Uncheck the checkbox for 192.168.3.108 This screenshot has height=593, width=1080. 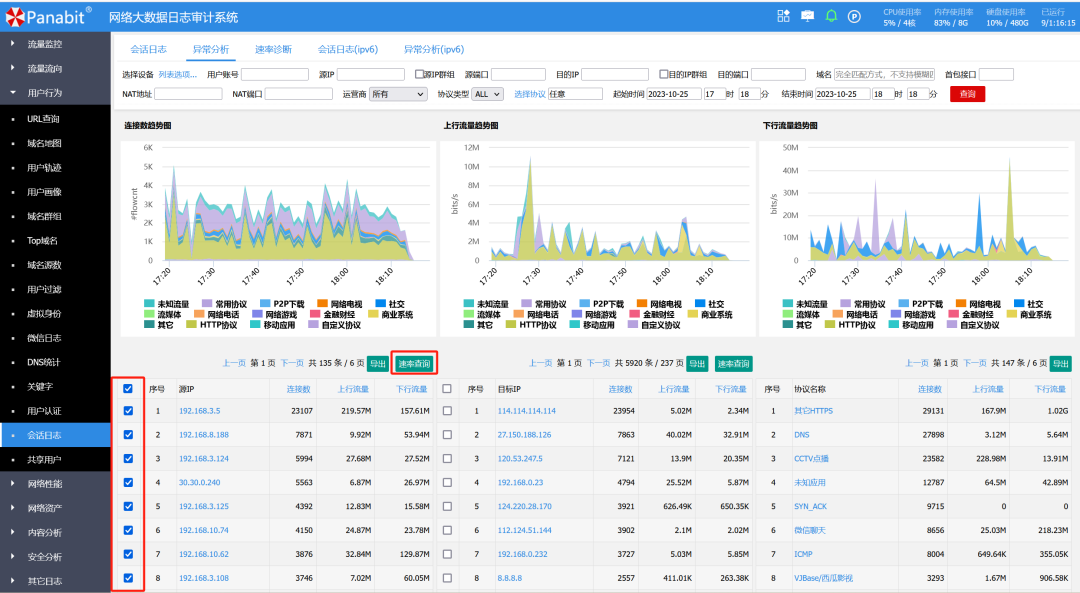pos(128,578)
